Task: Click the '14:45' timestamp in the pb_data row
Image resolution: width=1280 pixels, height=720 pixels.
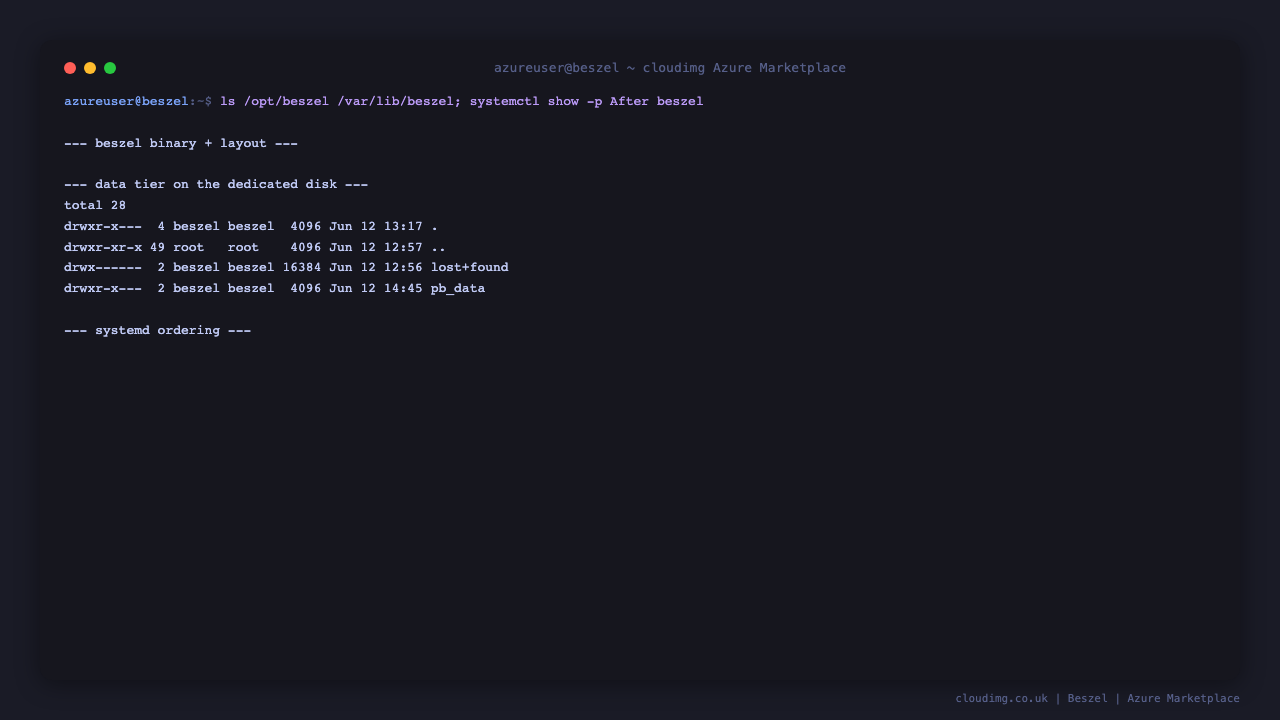Action: point(403,288)
